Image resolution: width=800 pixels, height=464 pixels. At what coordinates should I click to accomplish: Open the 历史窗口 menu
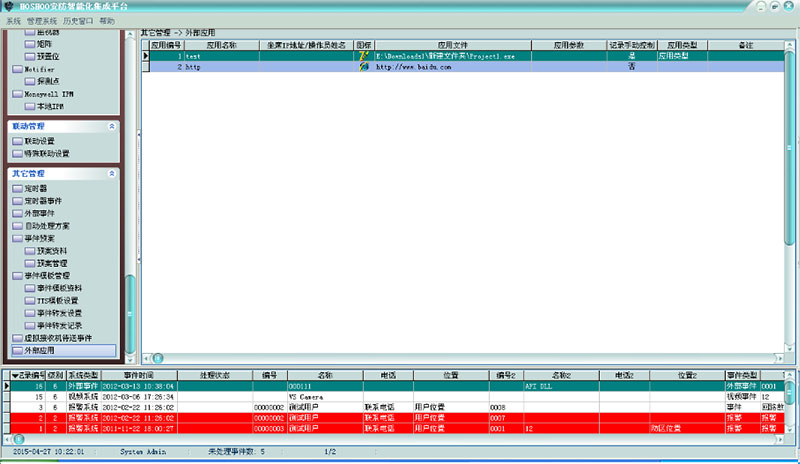coord(79,20)
